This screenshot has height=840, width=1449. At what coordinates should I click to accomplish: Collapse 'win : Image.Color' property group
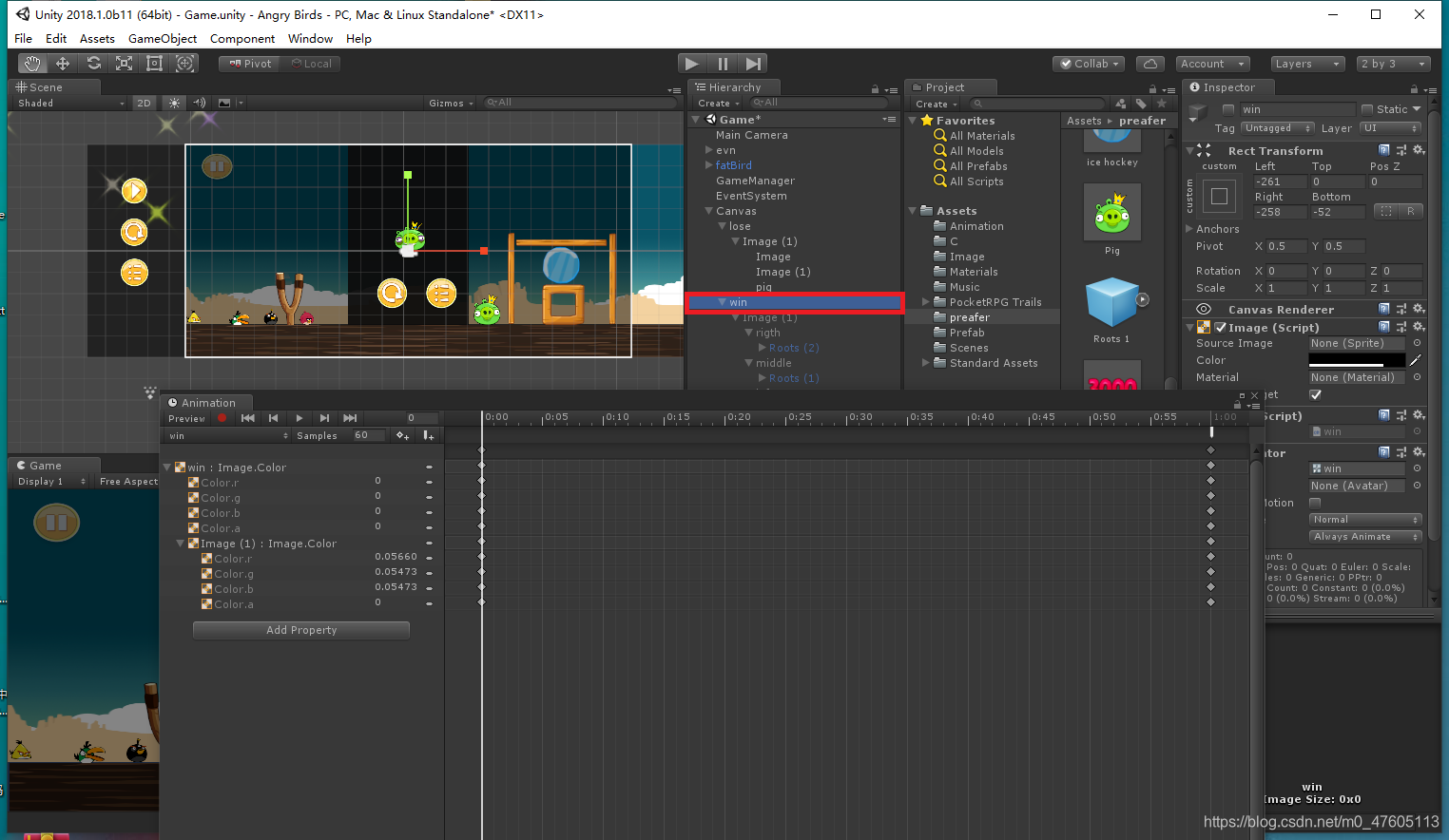coord(167,468)
